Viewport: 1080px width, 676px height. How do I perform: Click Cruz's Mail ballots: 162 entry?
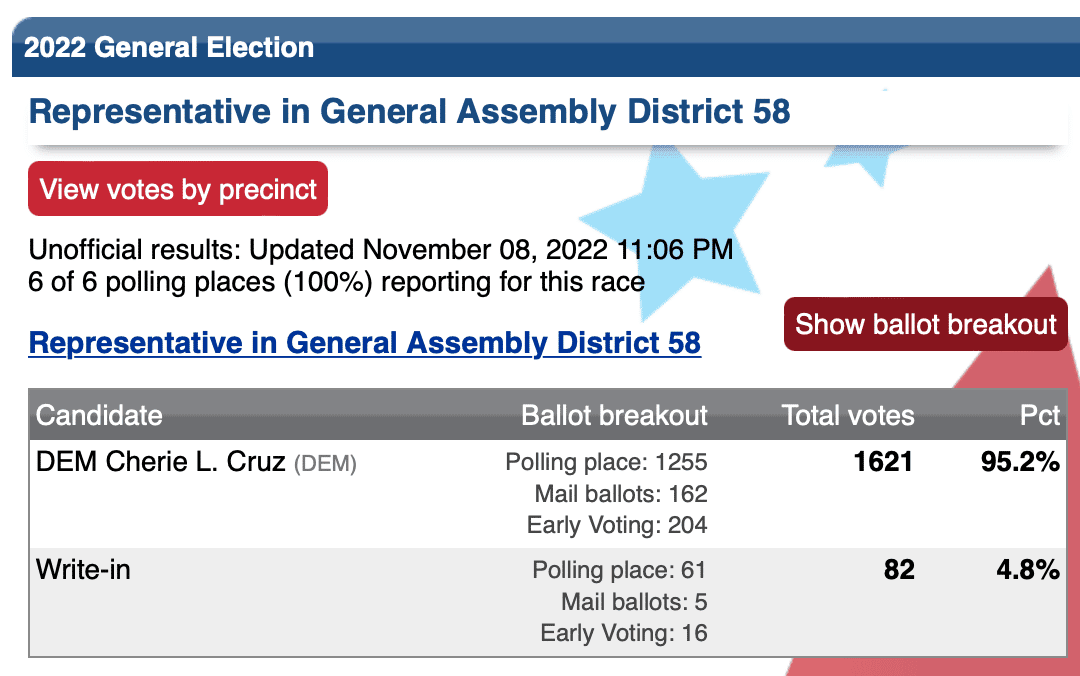[621, 493]
